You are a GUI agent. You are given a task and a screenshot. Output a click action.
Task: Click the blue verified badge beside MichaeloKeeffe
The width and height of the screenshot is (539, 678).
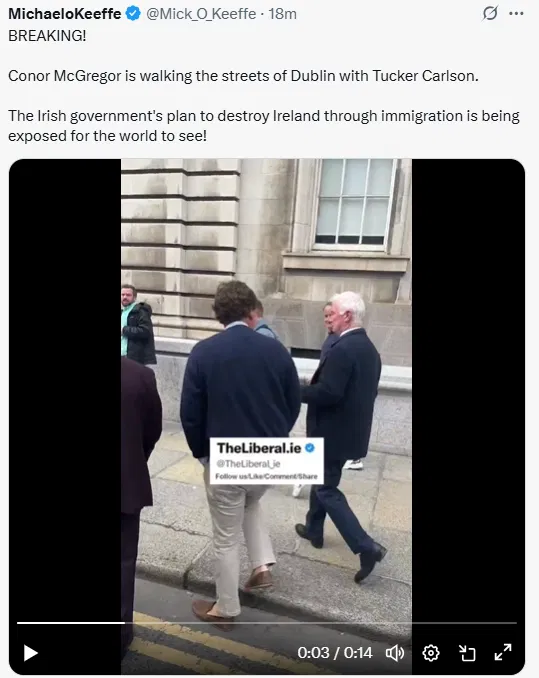[133, 13]
